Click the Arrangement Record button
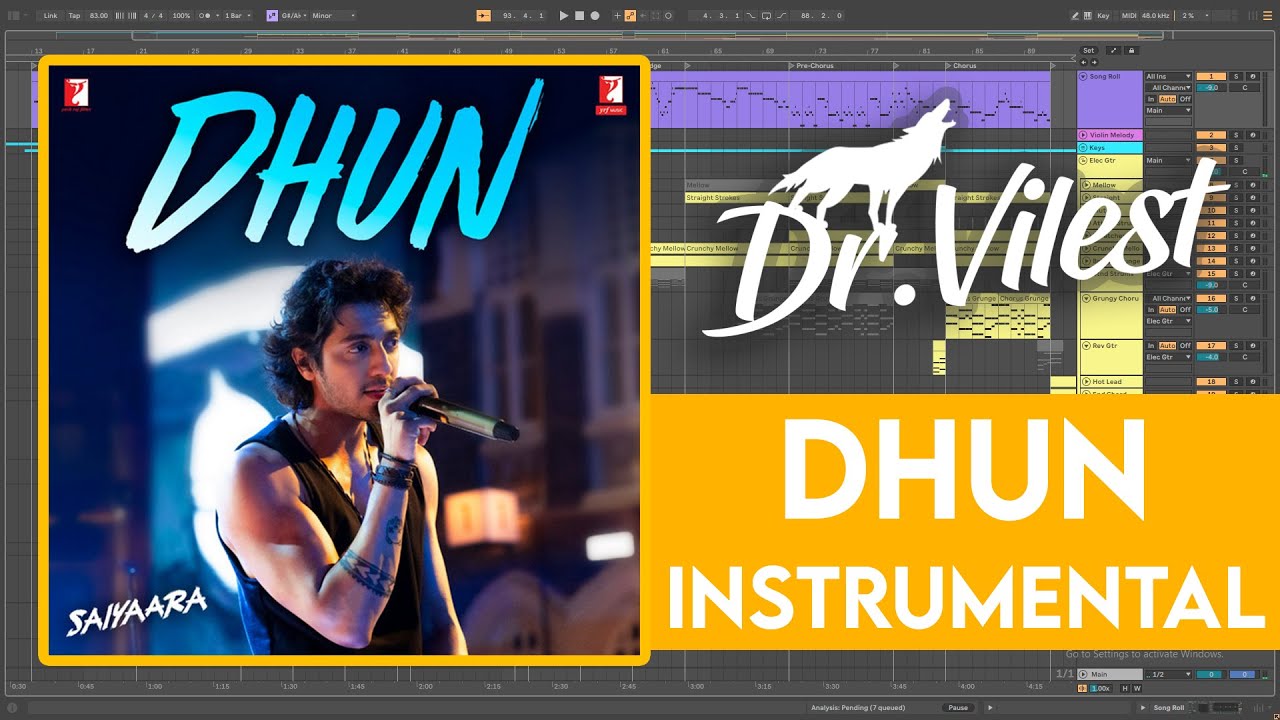The width and height of the screenshot is (1280, 720). coord(595,16)
